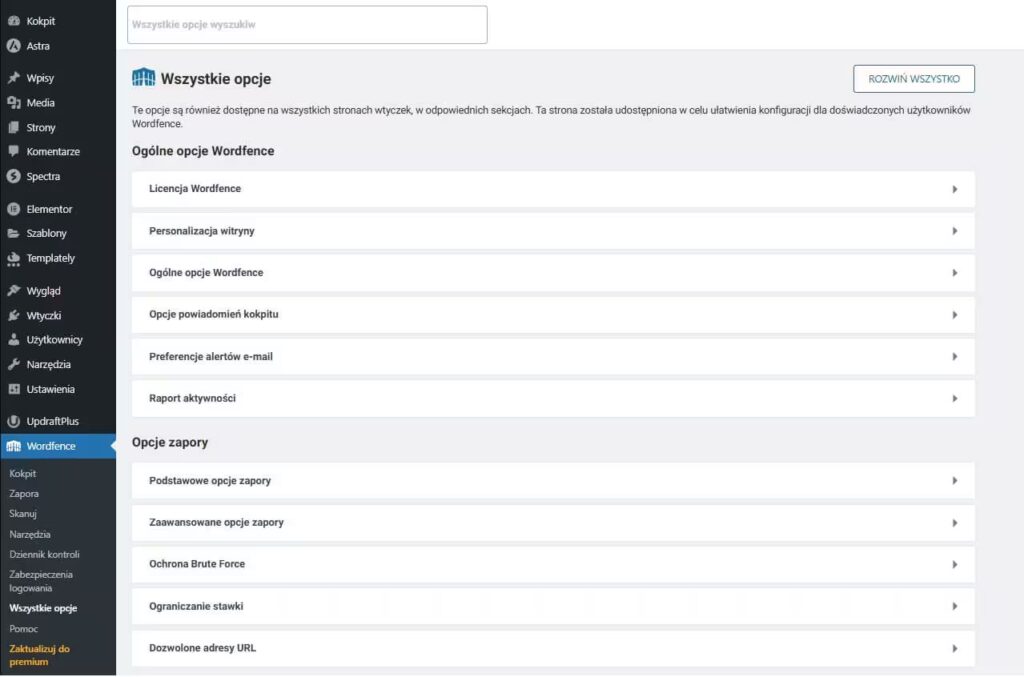The height and width of the screenshot is (677, 1024).
Task: Click ROZWIŃ WSZYSTKO button
Action: tap(914, 79)
